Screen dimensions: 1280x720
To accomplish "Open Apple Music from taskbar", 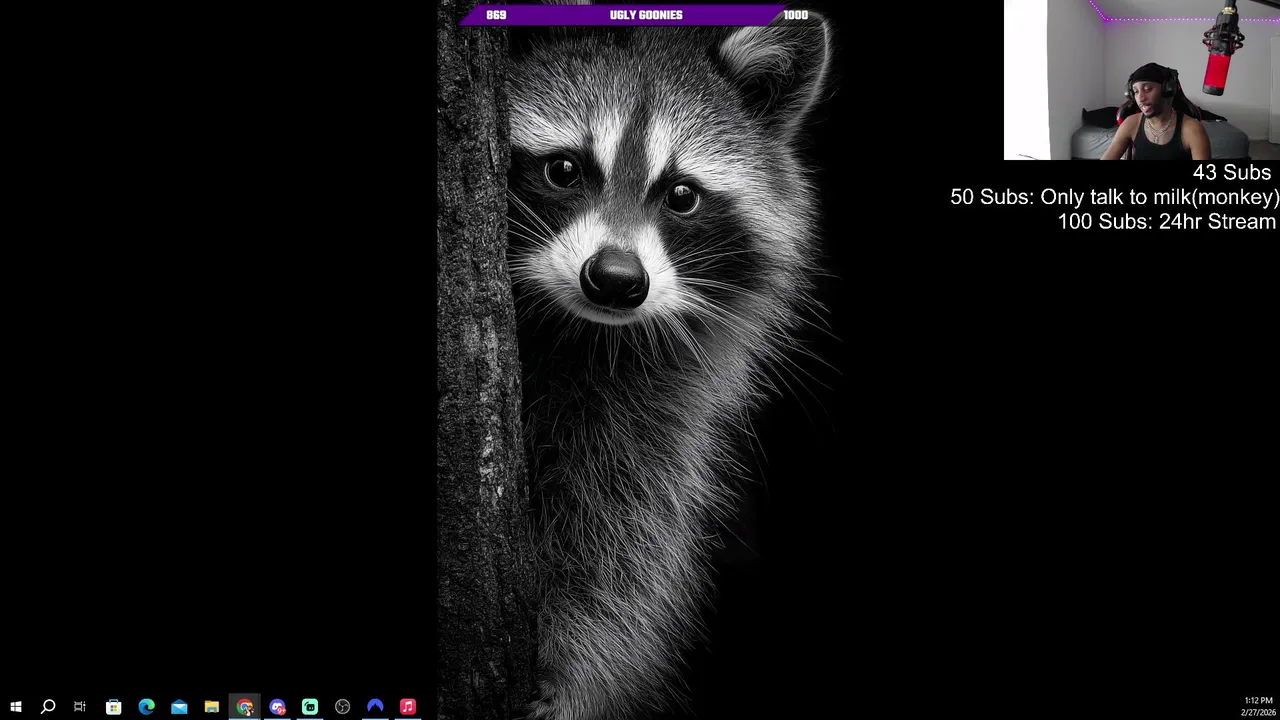I will pos(408,707).
